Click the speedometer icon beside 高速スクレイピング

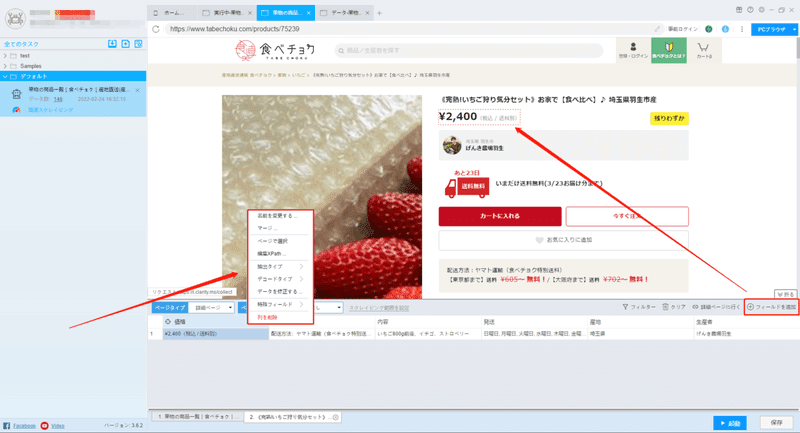17,110
